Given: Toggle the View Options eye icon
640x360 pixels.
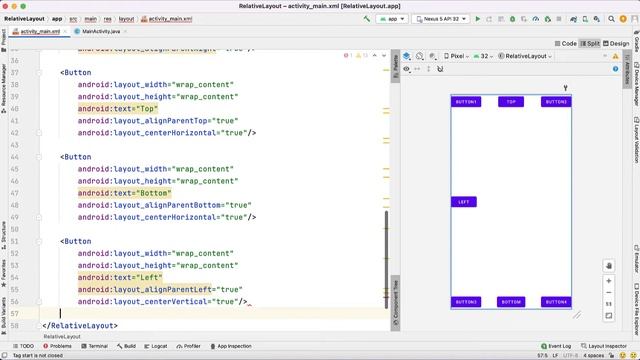Looking at the screenshot, I should tap(407, 69).
